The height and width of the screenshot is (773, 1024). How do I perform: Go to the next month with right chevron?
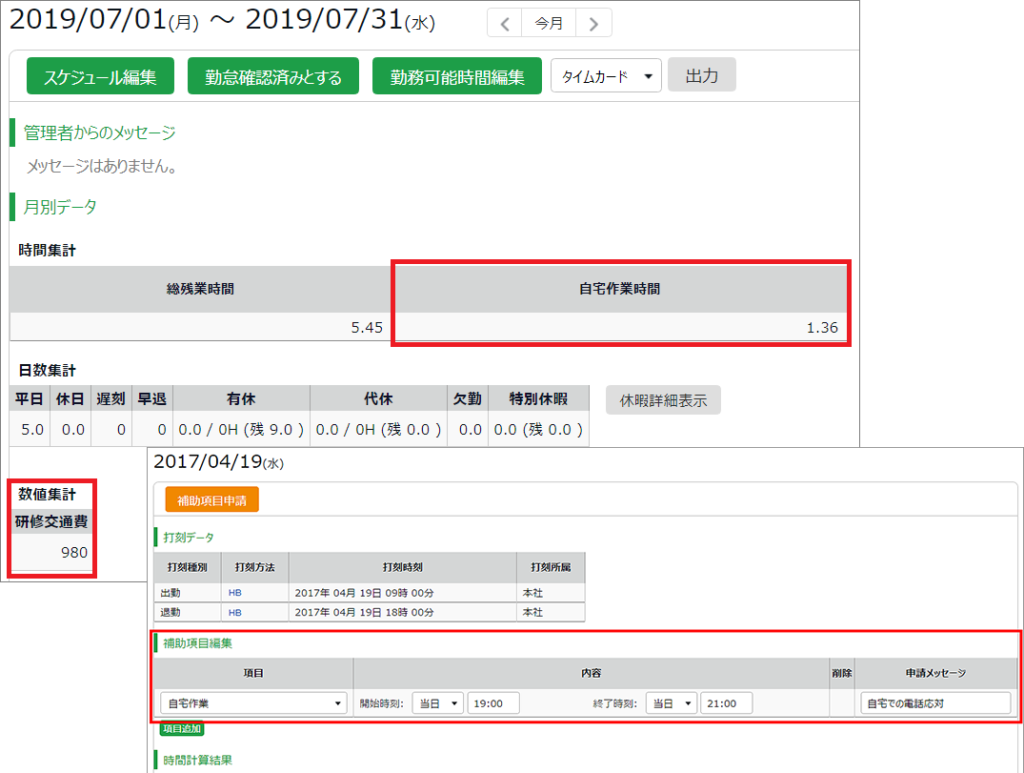tap(594, 23)
